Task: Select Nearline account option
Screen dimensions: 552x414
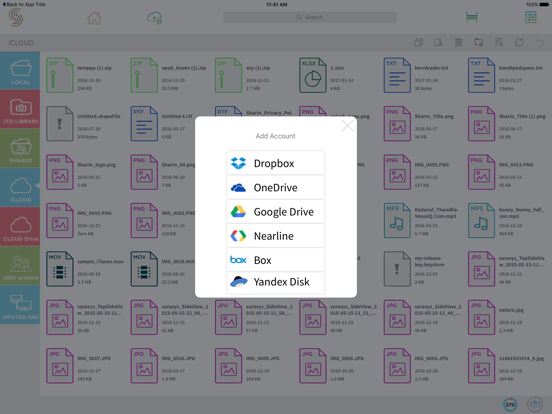Action: (x=275, y=236)
